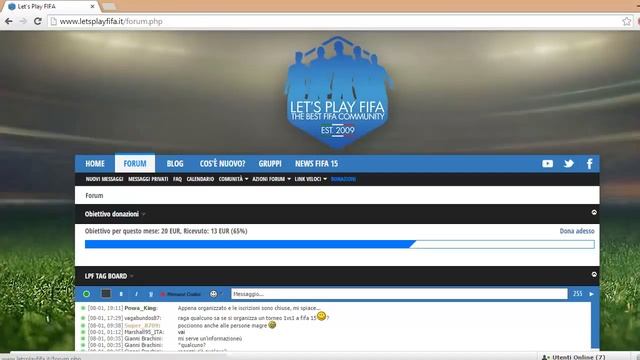Open Nuovi Messaggi link
The width and height of the screenshot is (640, 360).
pos(104,179)
